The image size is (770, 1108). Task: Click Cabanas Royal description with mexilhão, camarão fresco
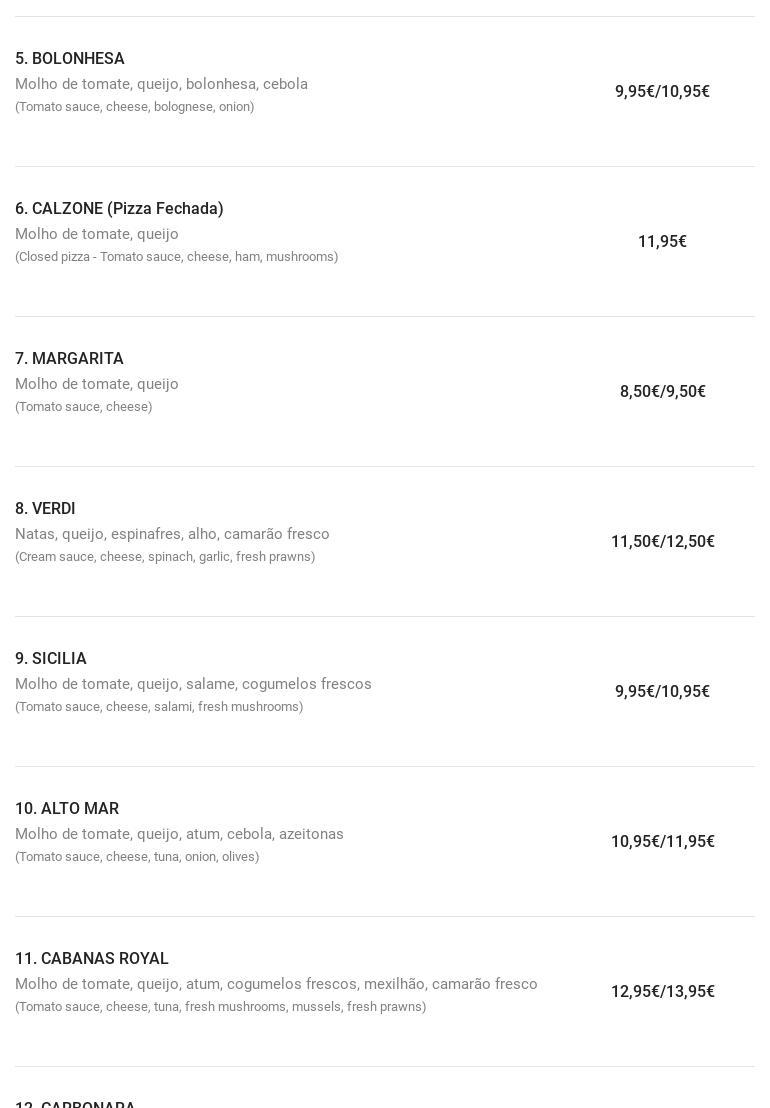[276, 984]
